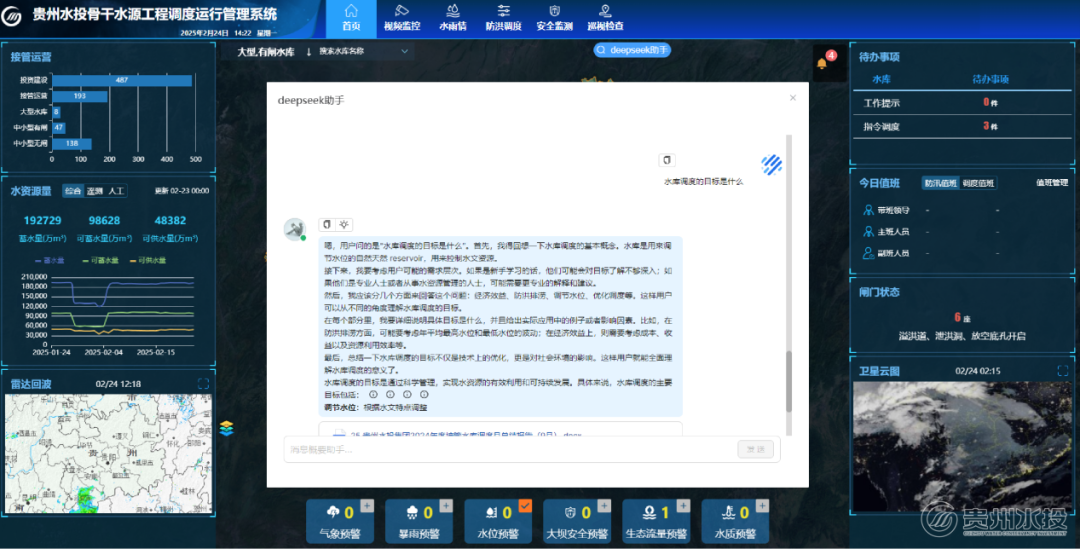Open the third citation circle in reply

407,395
